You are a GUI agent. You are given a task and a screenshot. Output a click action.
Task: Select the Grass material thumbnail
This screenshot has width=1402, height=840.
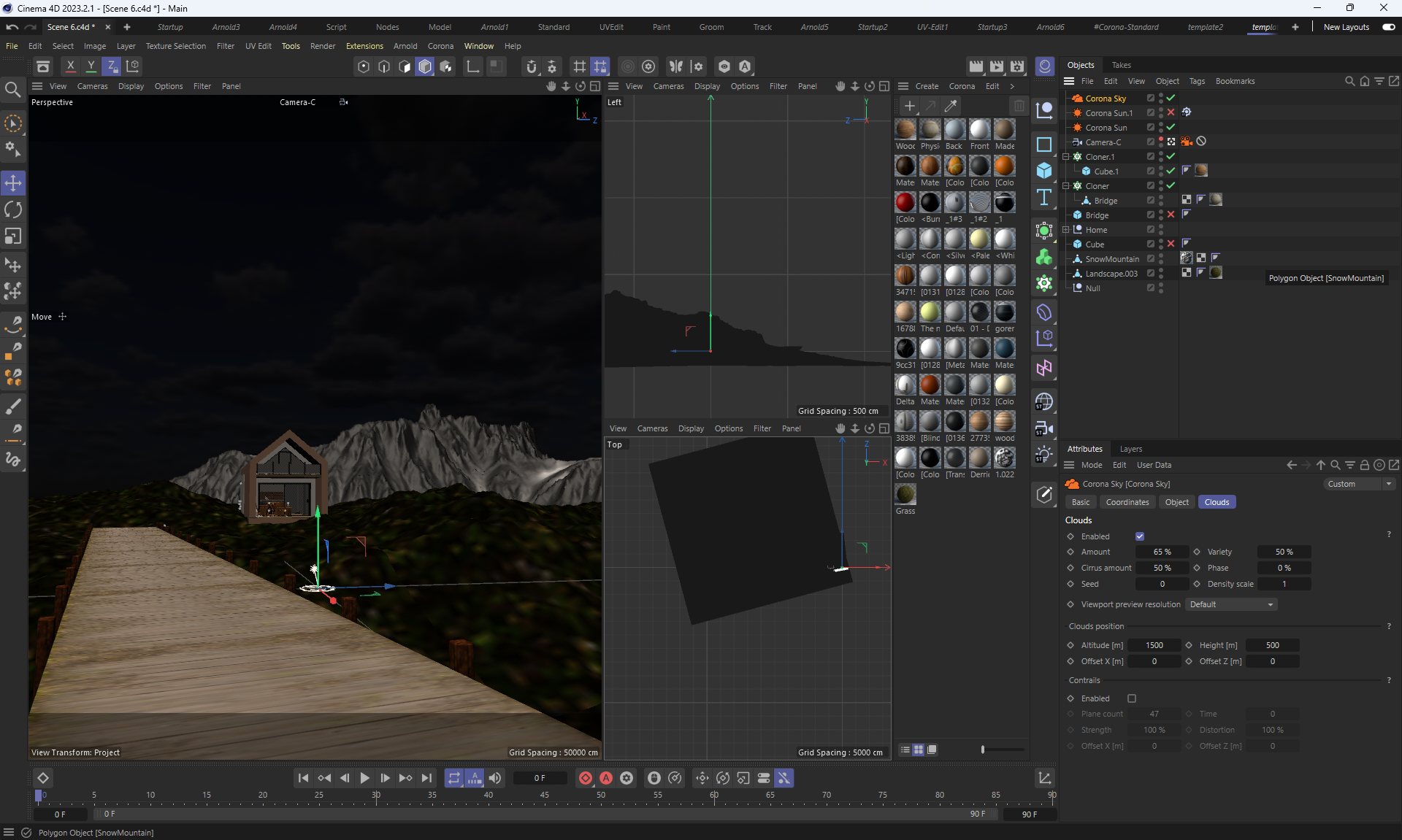coord(905,495)
